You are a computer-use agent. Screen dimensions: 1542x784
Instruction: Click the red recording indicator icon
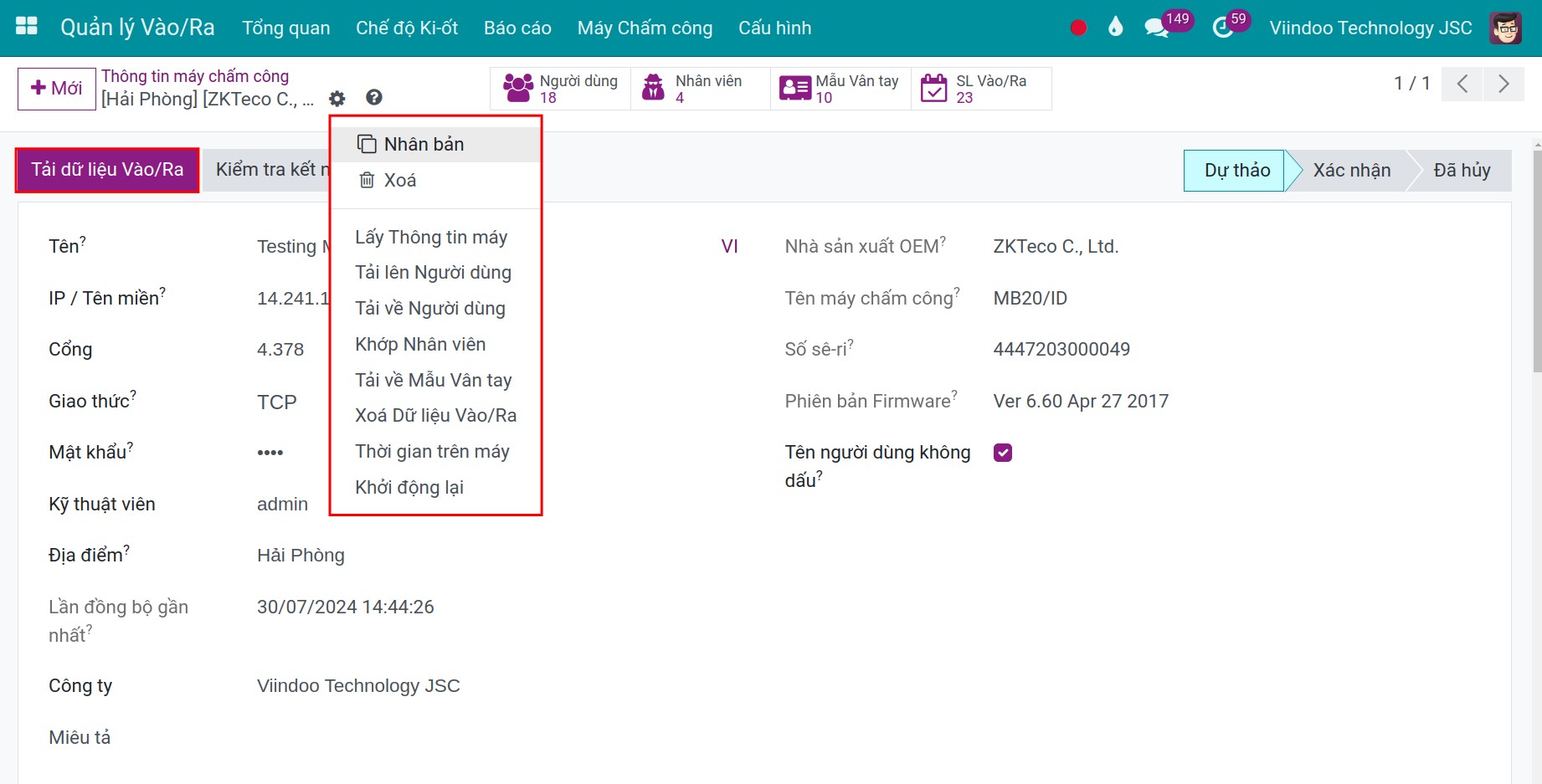[1078, 28]
